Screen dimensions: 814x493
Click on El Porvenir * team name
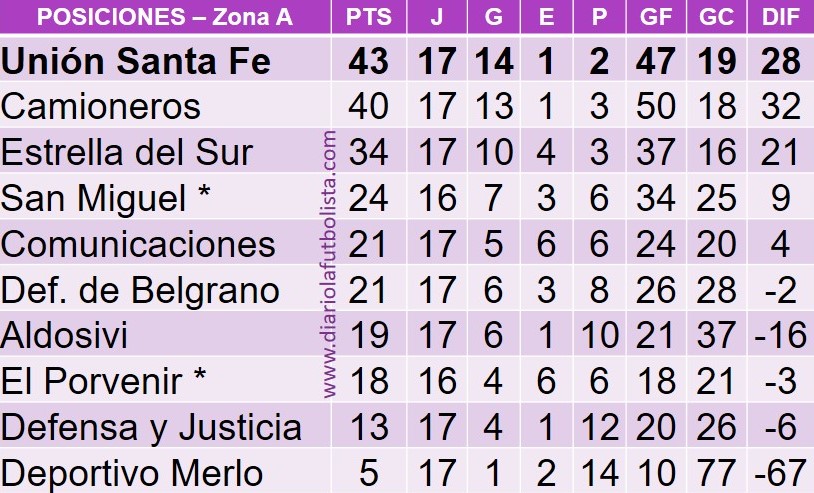tap(107, 381)
